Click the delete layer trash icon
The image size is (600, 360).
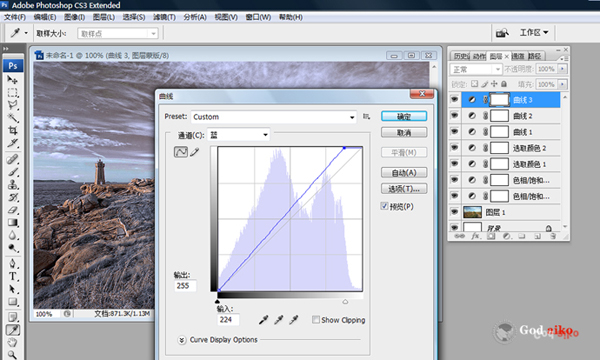pyautogui.click(x=553, y=236)
